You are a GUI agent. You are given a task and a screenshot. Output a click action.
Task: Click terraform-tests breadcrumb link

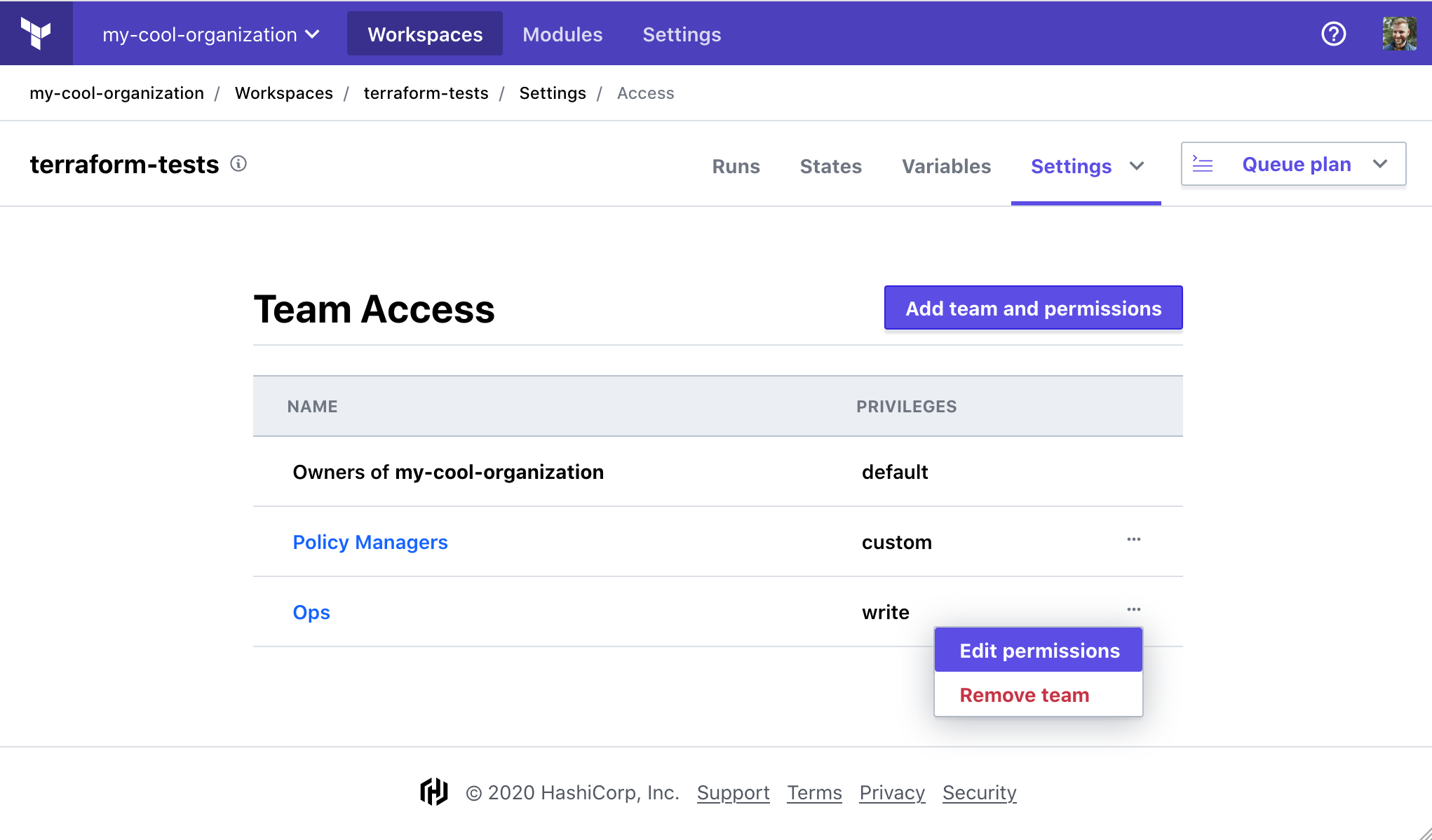426,93
